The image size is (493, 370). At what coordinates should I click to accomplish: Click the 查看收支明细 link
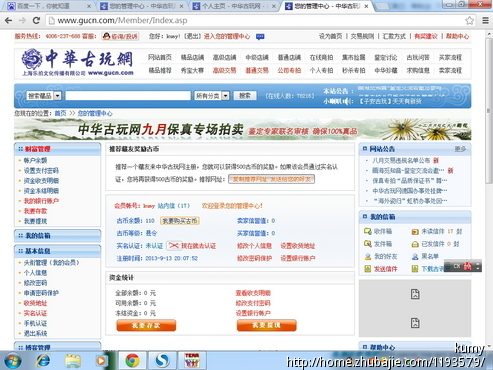tap(253, 293)
